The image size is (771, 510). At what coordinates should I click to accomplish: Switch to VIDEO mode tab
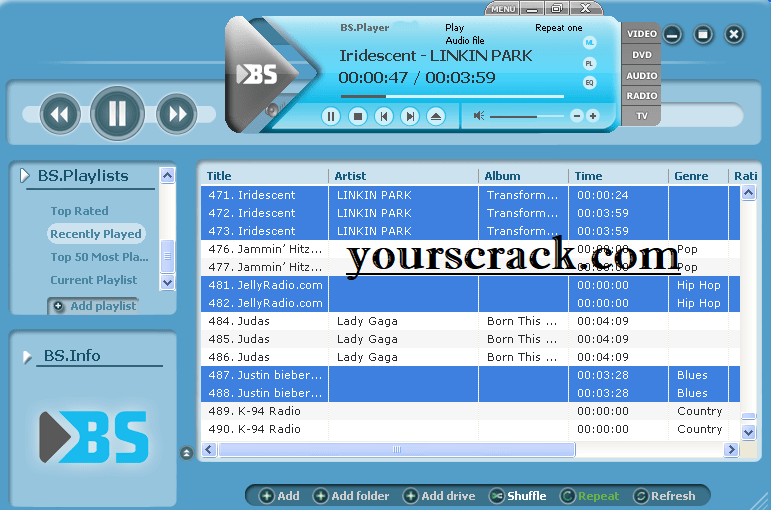pyautogui.click(x=641, y=34)
